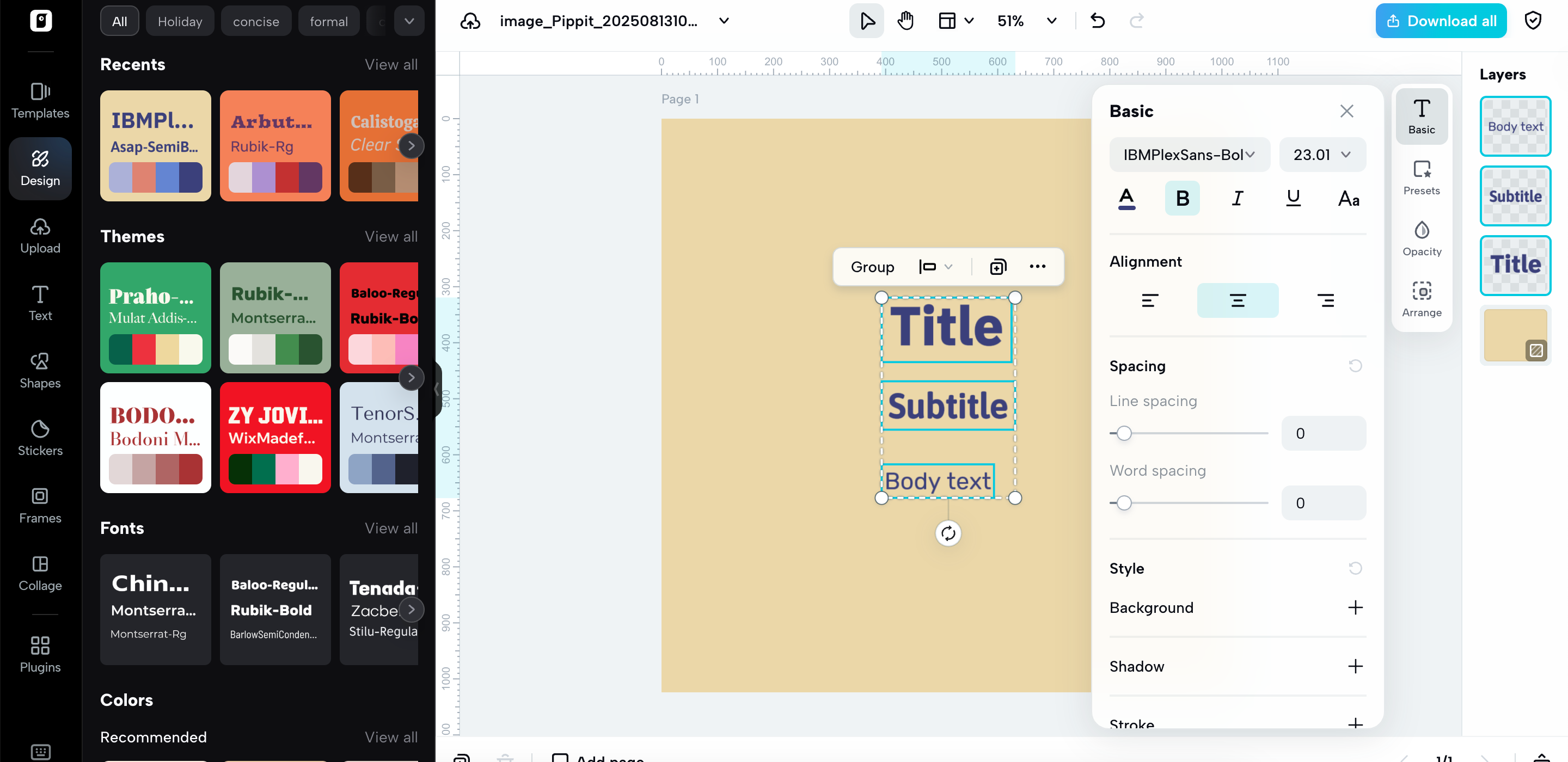The height and width of the screenshot is (762, 1568).
Task: Open the Opacity settings
Action: pyautogui.click(x=1422, y=238)
